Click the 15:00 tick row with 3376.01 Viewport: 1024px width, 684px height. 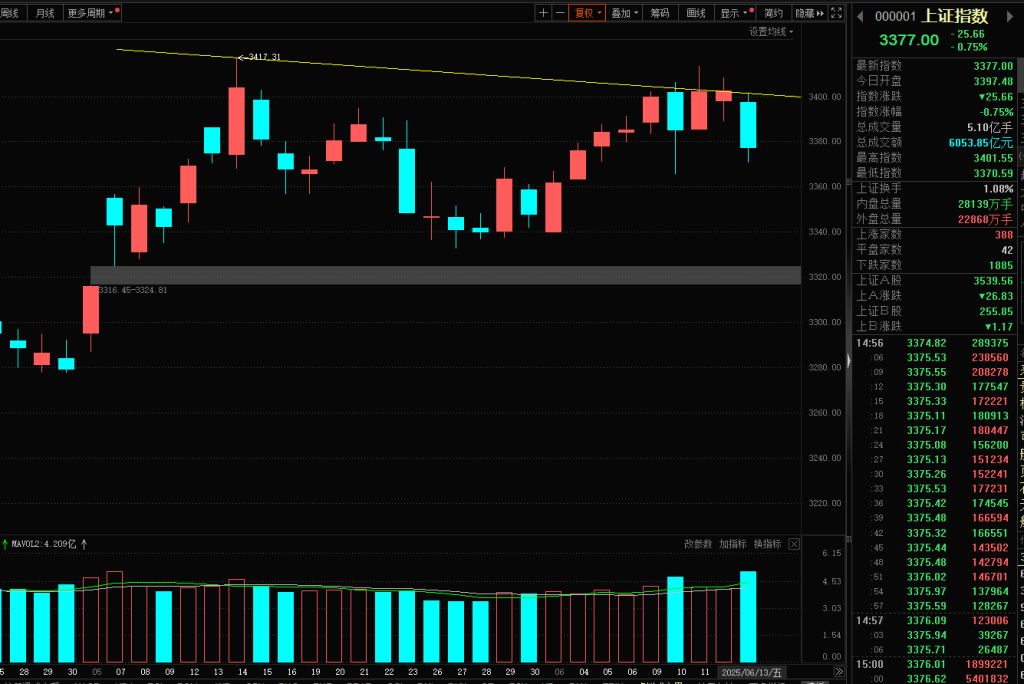click(x=934, y=664)
